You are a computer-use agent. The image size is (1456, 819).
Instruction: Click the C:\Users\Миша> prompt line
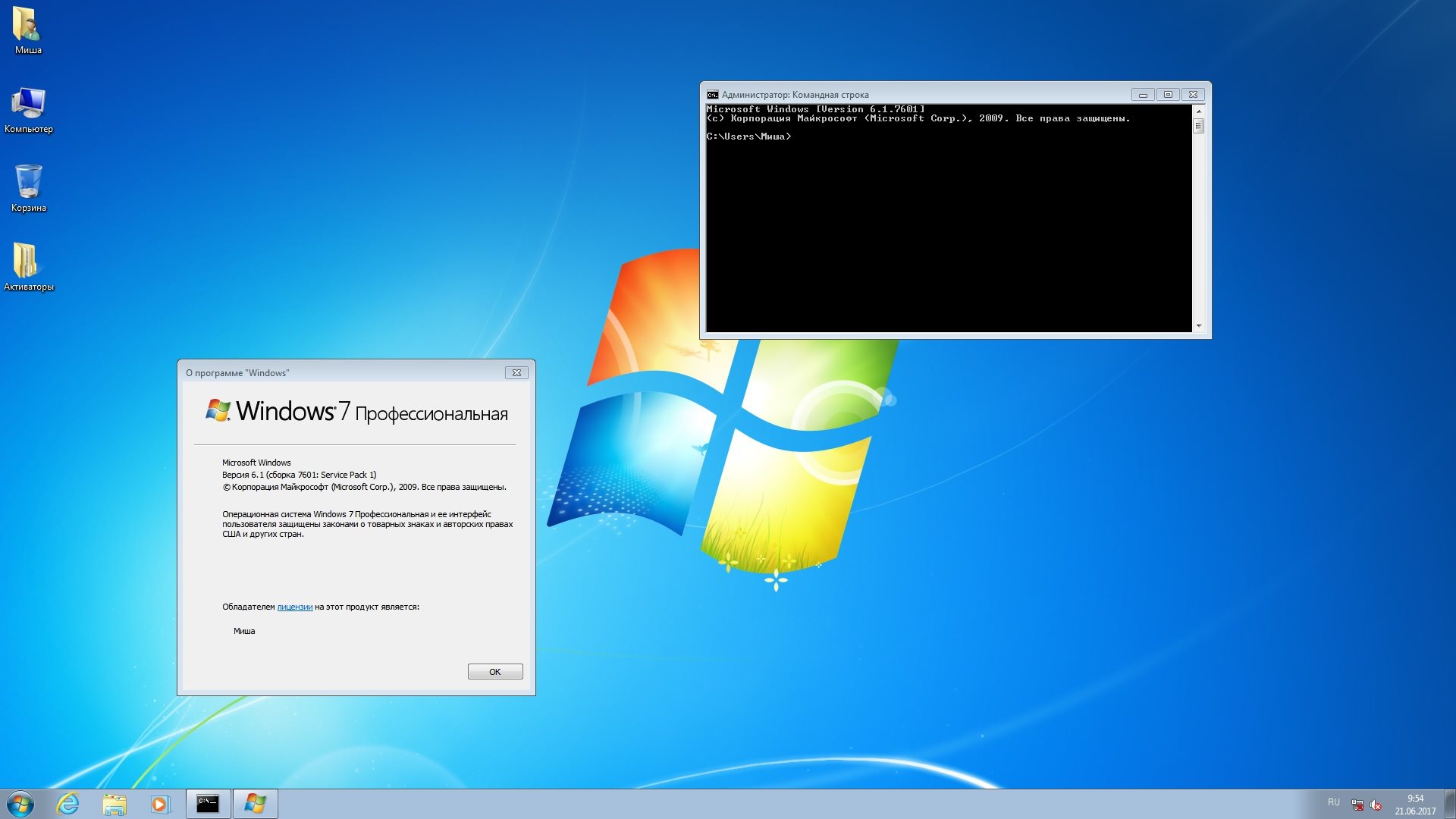click(x=748, y=136)
